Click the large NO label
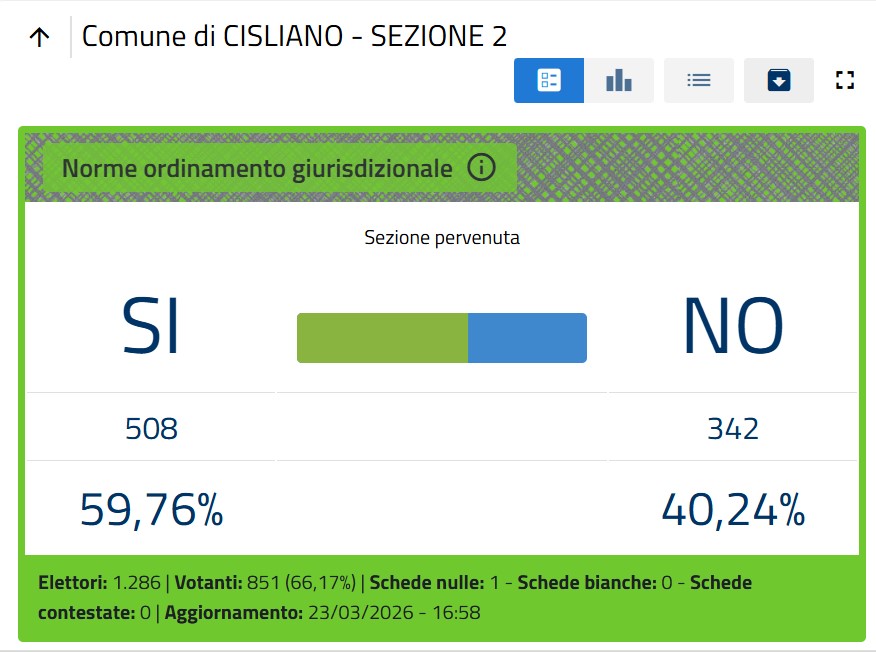 tap(732, 327)
